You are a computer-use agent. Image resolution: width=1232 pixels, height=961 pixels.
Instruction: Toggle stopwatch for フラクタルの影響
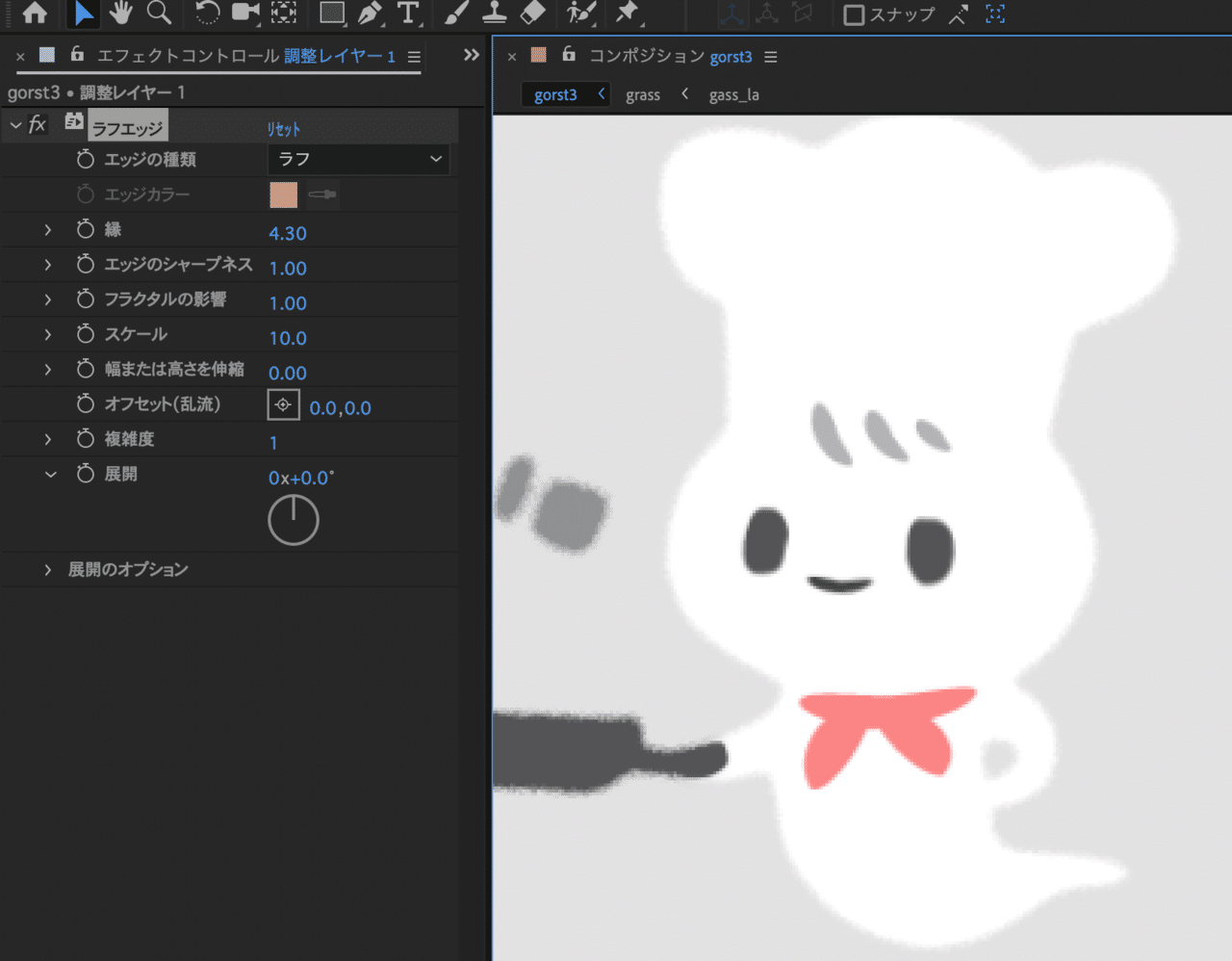86,299
